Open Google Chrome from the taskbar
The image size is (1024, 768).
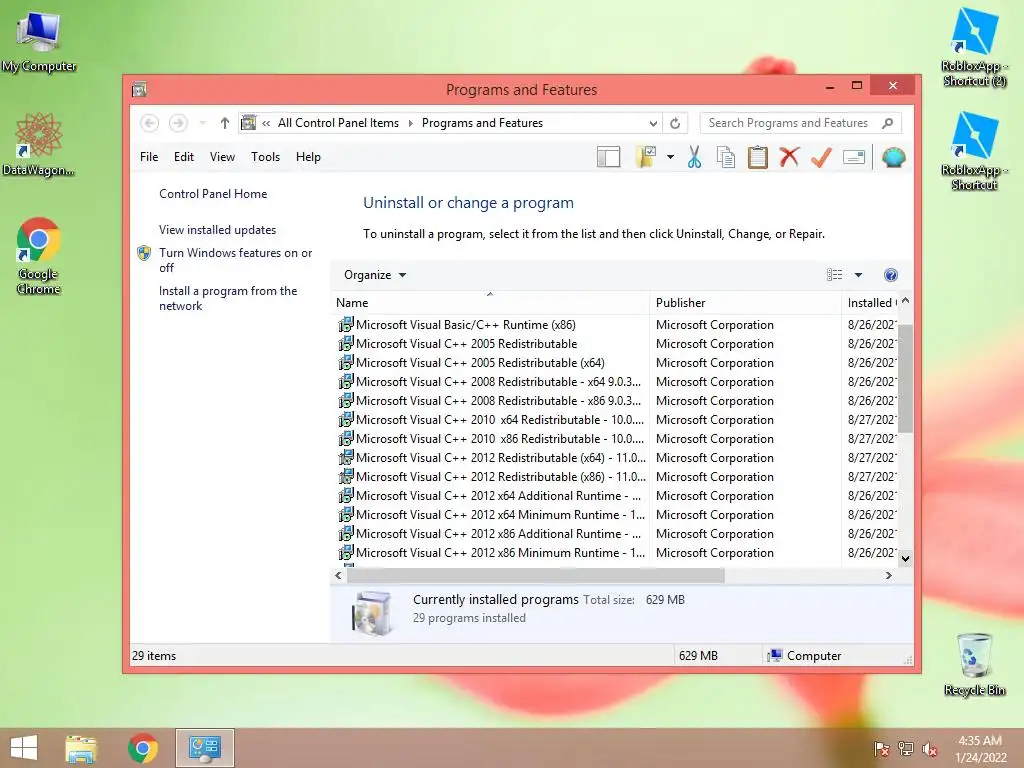tap(142, 748)
